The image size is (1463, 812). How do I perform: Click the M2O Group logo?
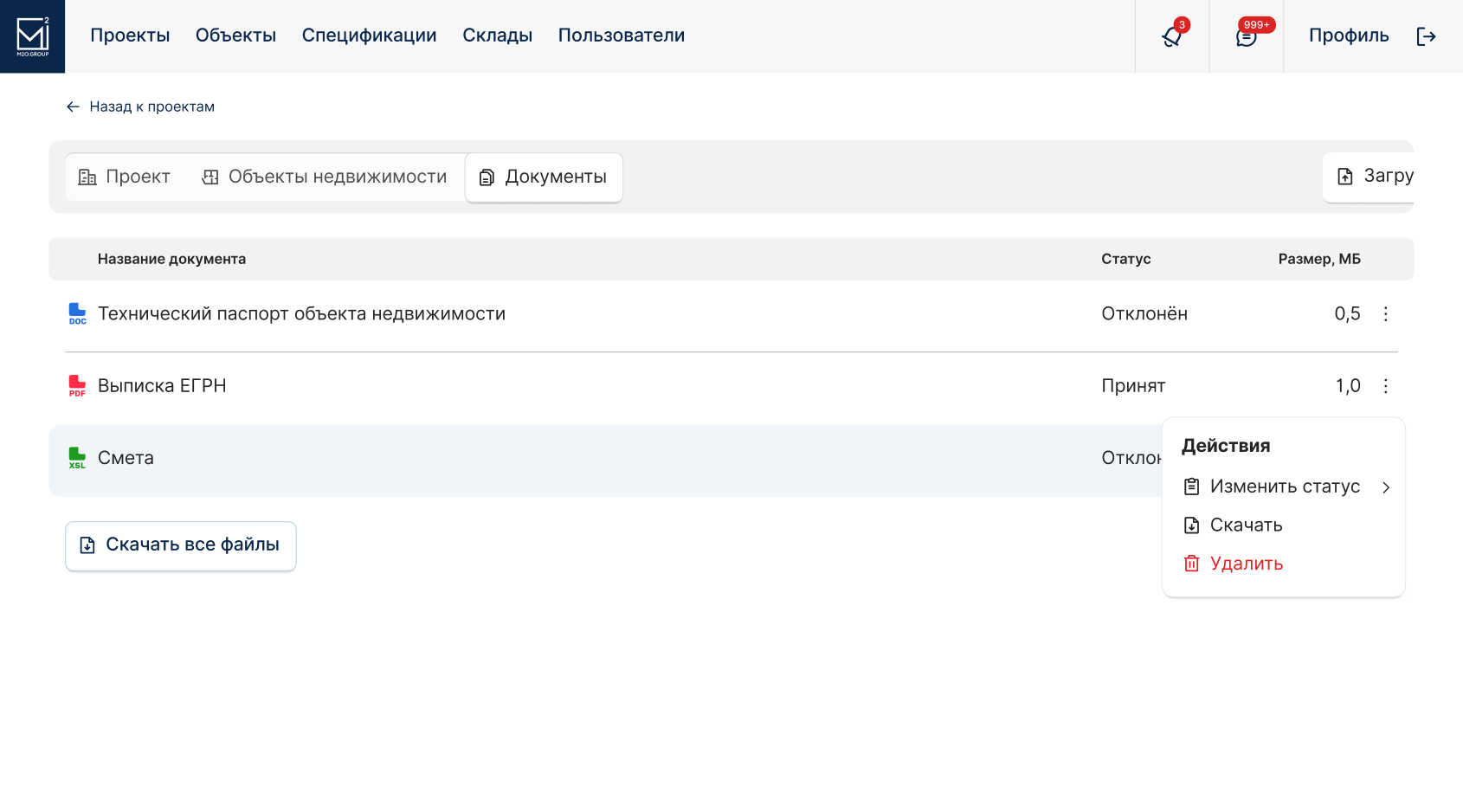click(x=32, y=36)
